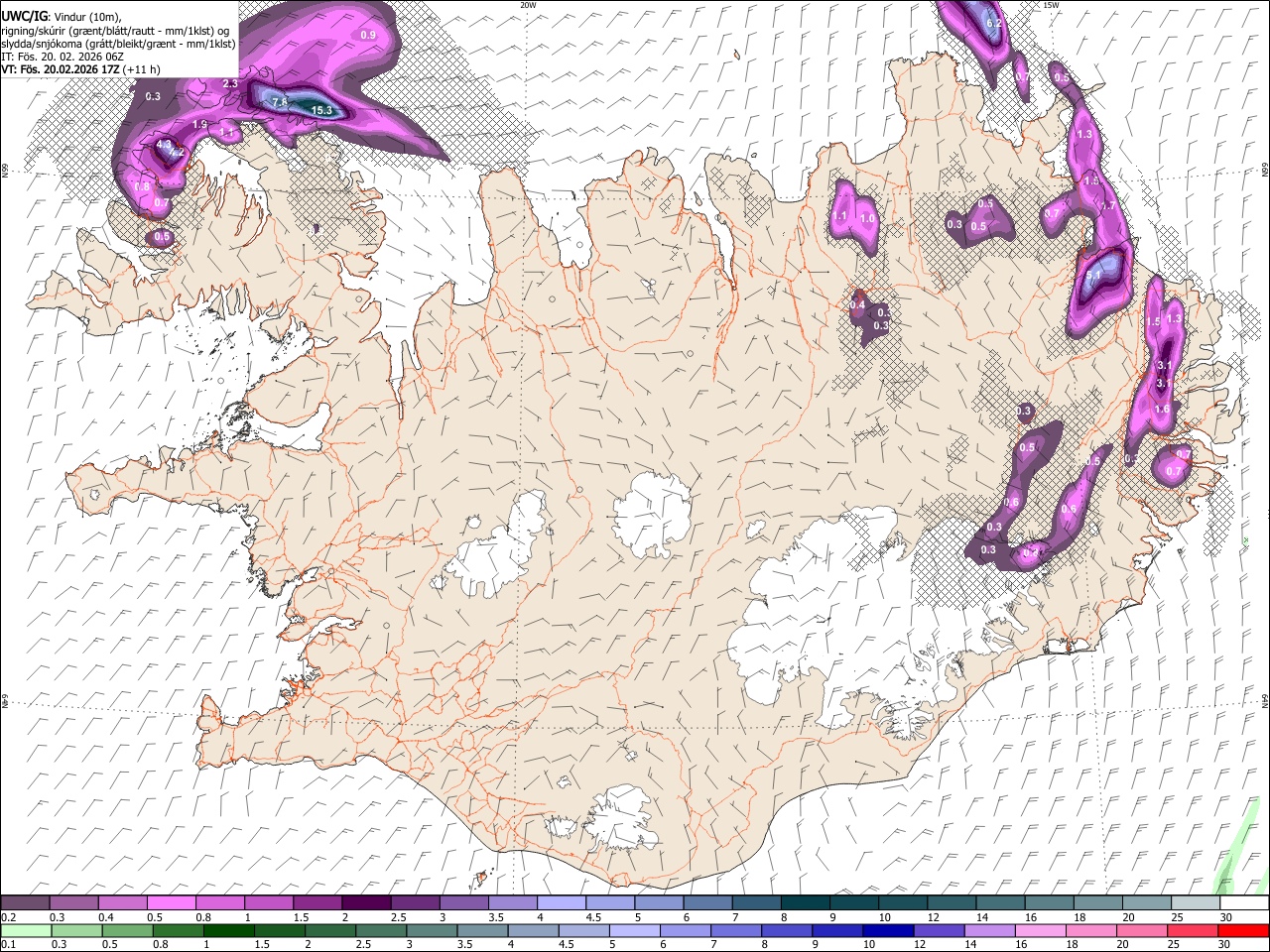Pick the pale green rain swatch between 0.1 and 0.3
This screenshot has height=952, width=1270.
pyautogui.click(x=26, y=930)
